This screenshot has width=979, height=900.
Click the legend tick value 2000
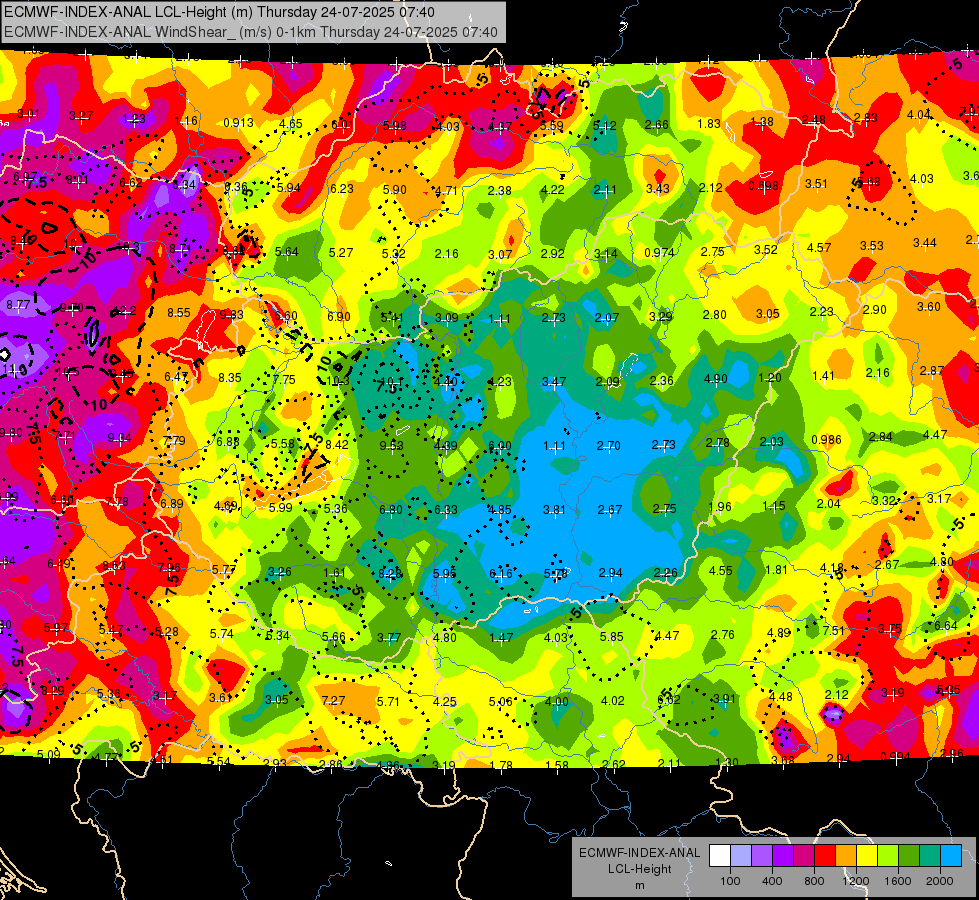[940, 881]
